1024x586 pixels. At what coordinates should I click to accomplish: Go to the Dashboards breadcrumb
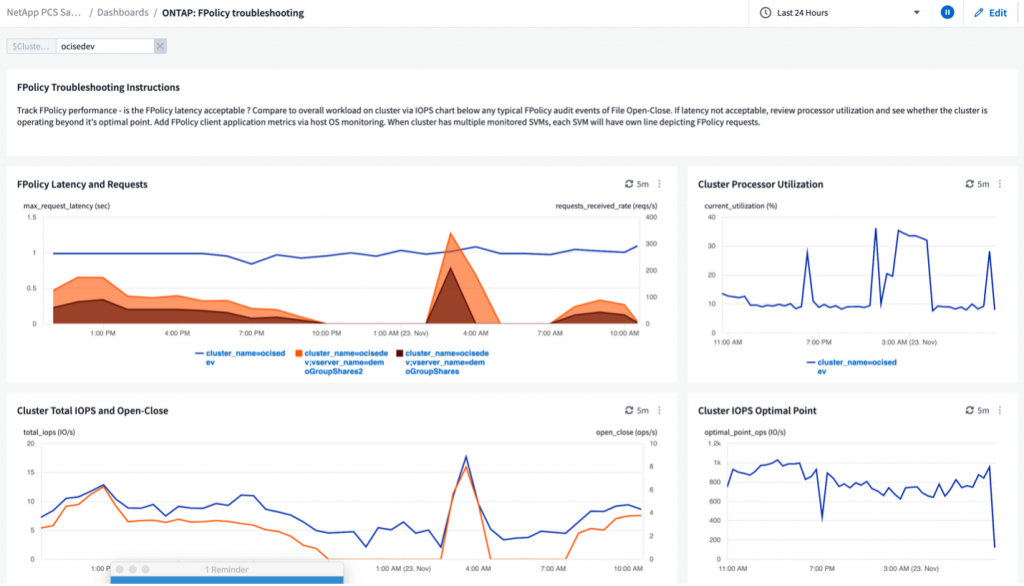123,13
